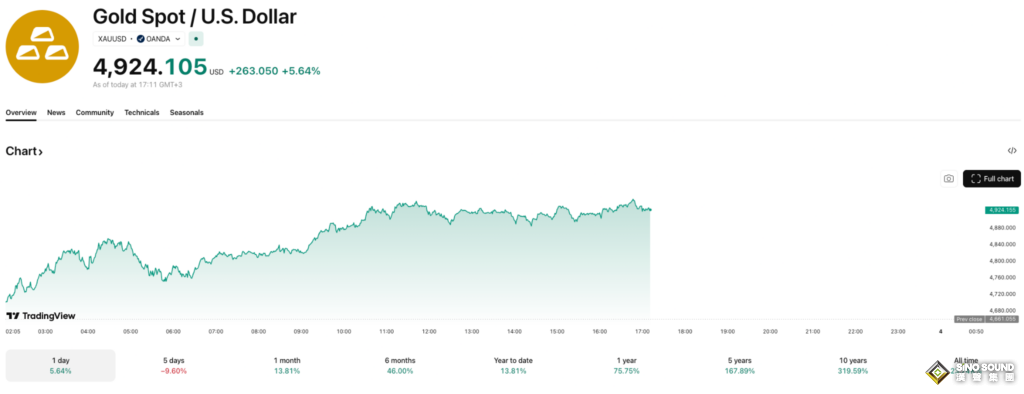Click the Sino Sound watermark logo
The height and width of the screenshot is (394, 1024).
click(969, 370)
